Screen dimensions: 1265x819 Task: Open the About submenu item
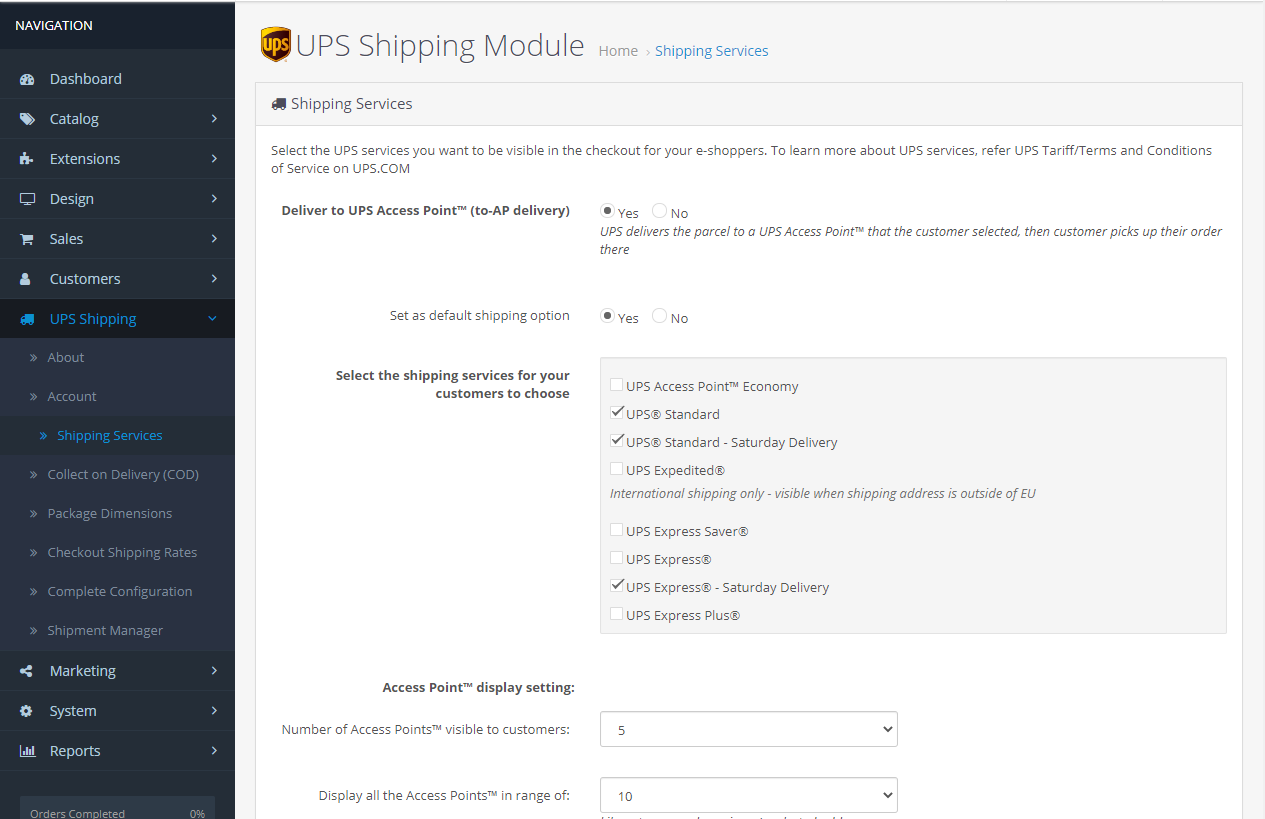[x=117, y=357]
